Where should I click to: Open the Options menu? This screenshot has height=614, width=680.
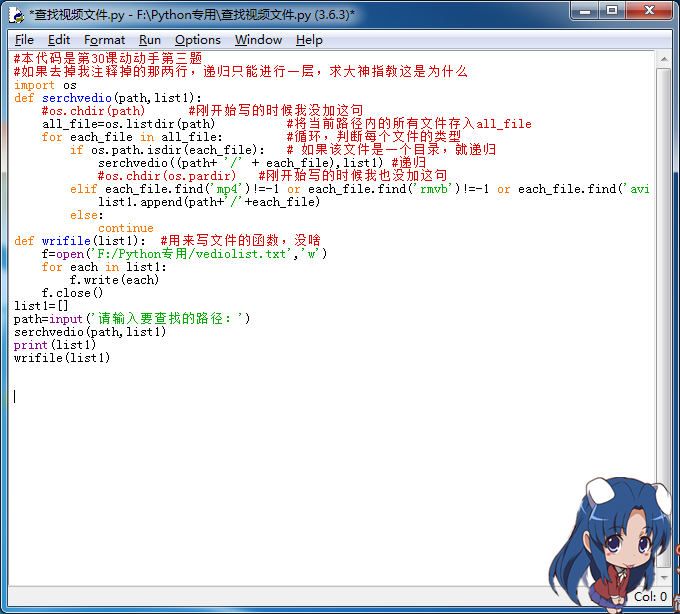tap(197, 40)
